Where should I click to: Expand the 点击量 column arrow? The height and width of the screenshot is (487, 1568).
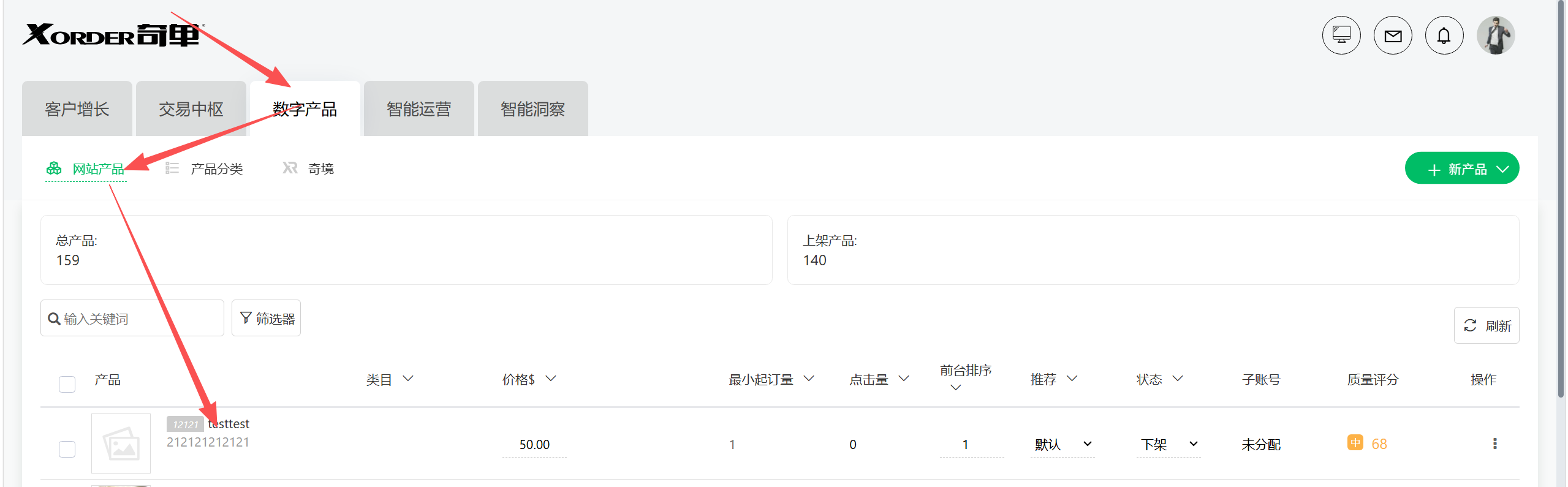(x=903, y=379)
